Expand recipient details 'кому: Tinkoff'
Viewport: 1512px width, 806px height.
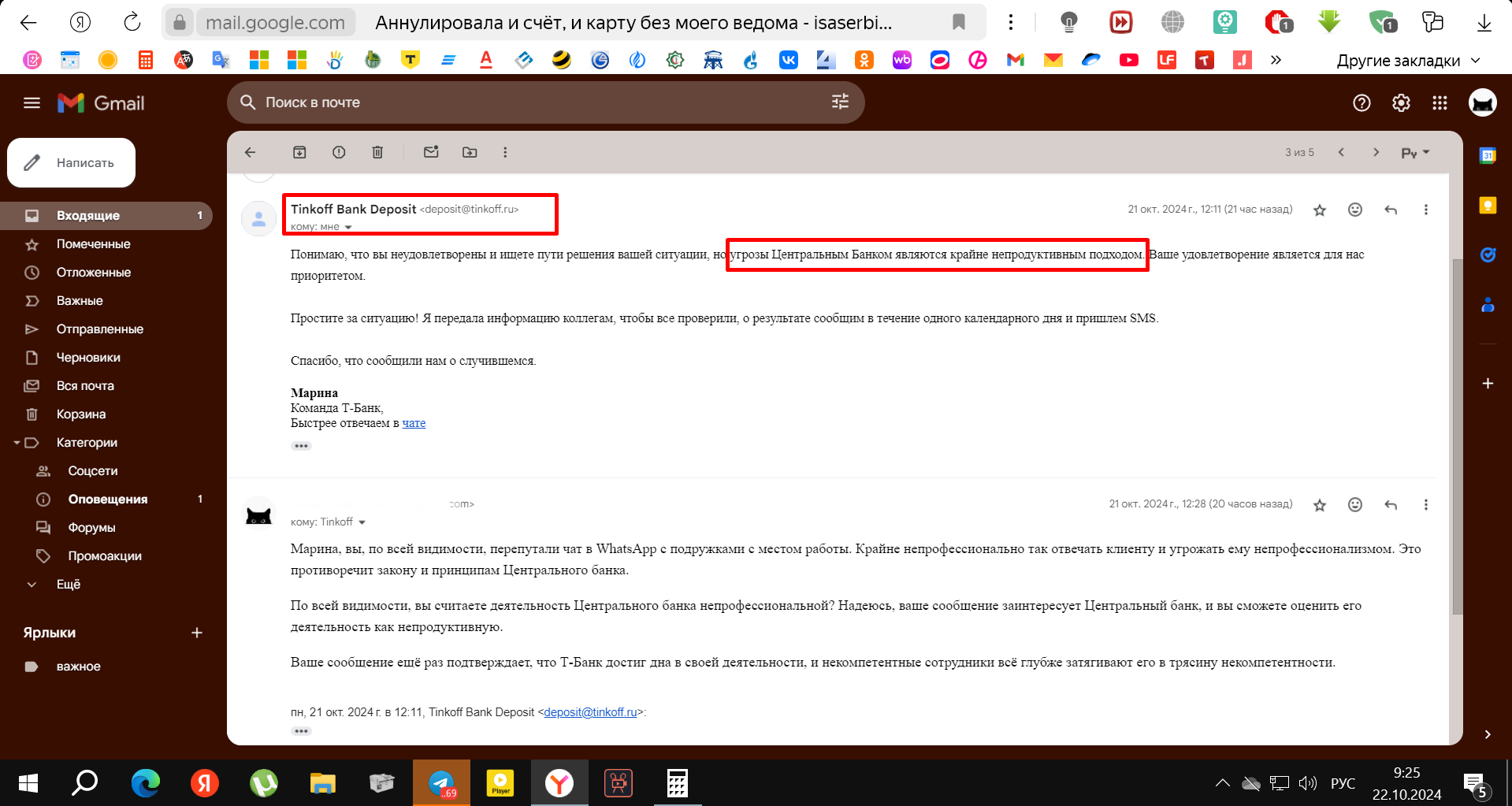coord(362,522)
